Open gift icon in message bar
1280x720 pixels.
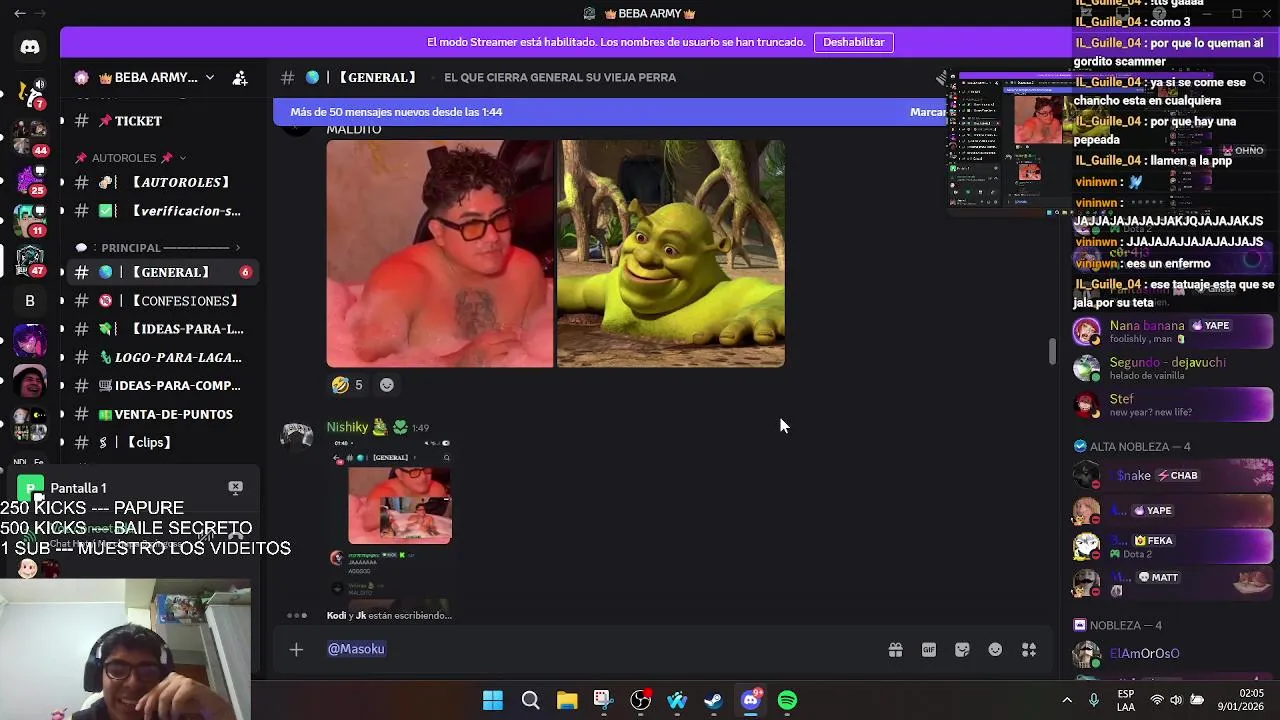pyautogui.click(x=895, y=650)
